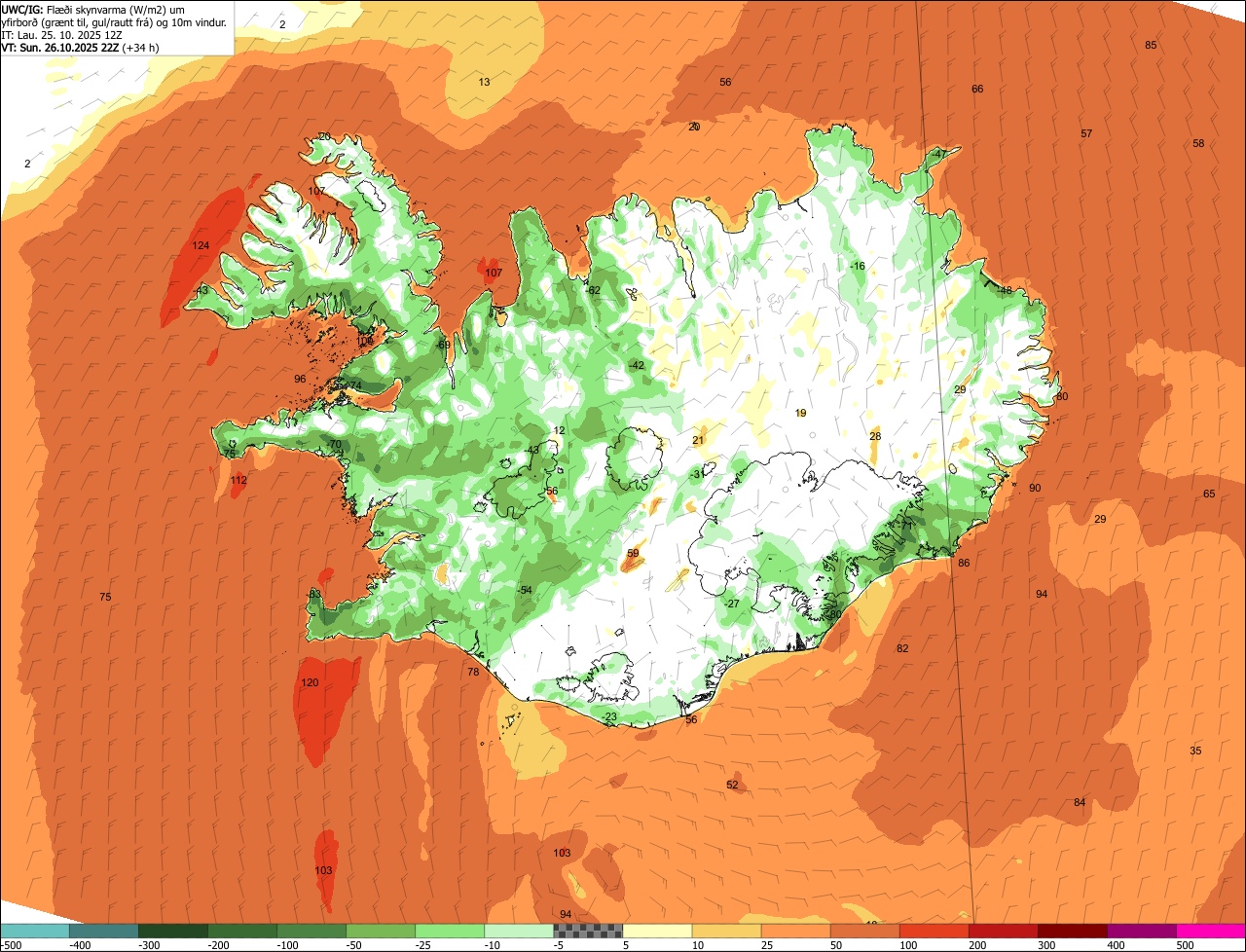Click the flux value 124 on the map
The height and width of the screenshot is (952, 1246).
coord(202,245)
